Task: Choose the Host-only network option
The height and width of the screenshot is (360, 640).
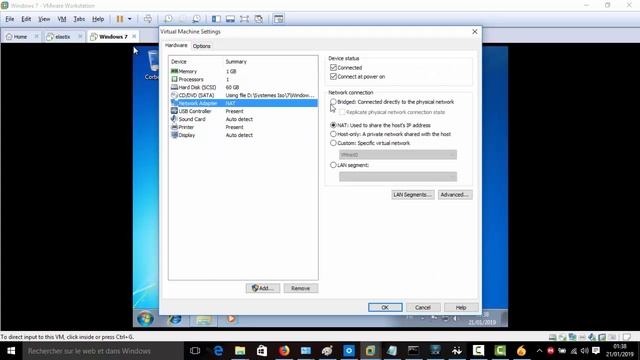Action: 333,134
